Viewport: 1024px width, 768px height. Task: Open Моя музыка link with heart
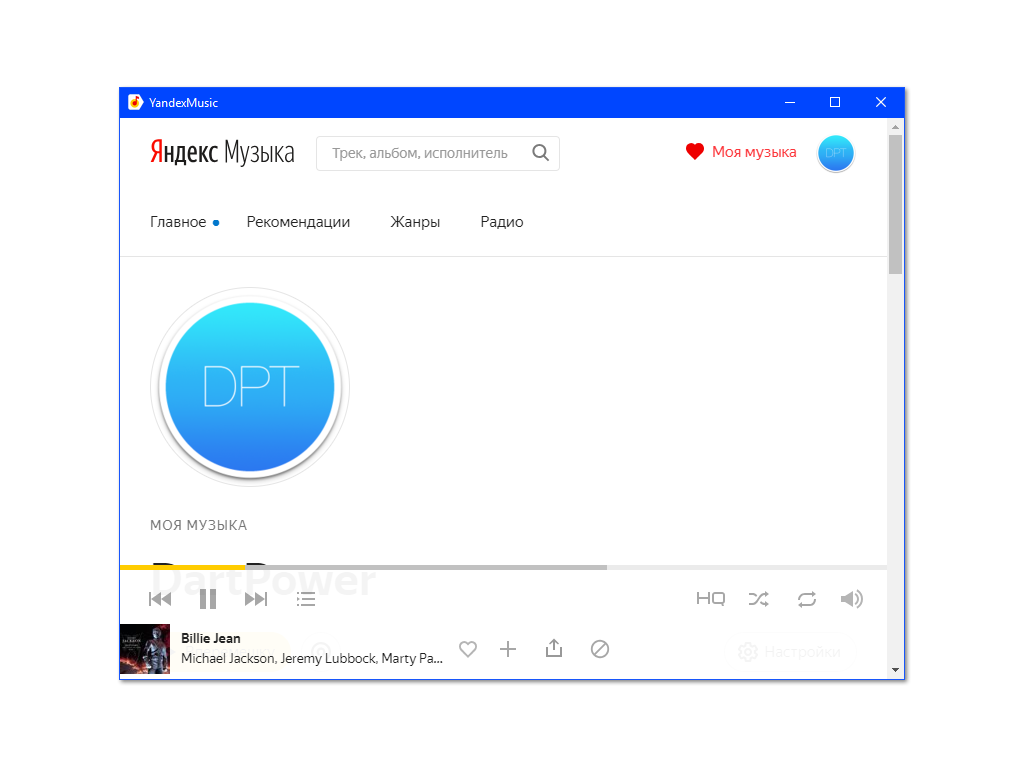coord(741,152)
